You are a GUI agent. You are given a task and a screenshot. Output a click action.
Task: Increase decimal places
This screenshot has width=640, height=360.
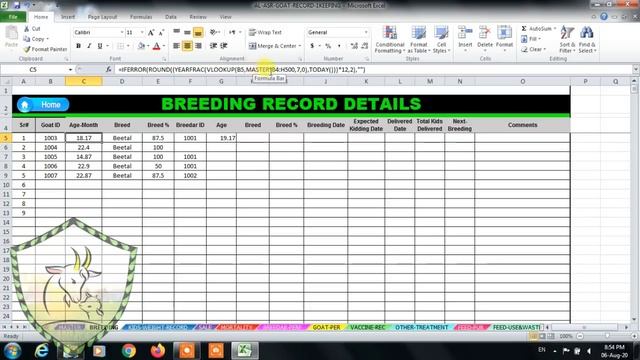354,46
